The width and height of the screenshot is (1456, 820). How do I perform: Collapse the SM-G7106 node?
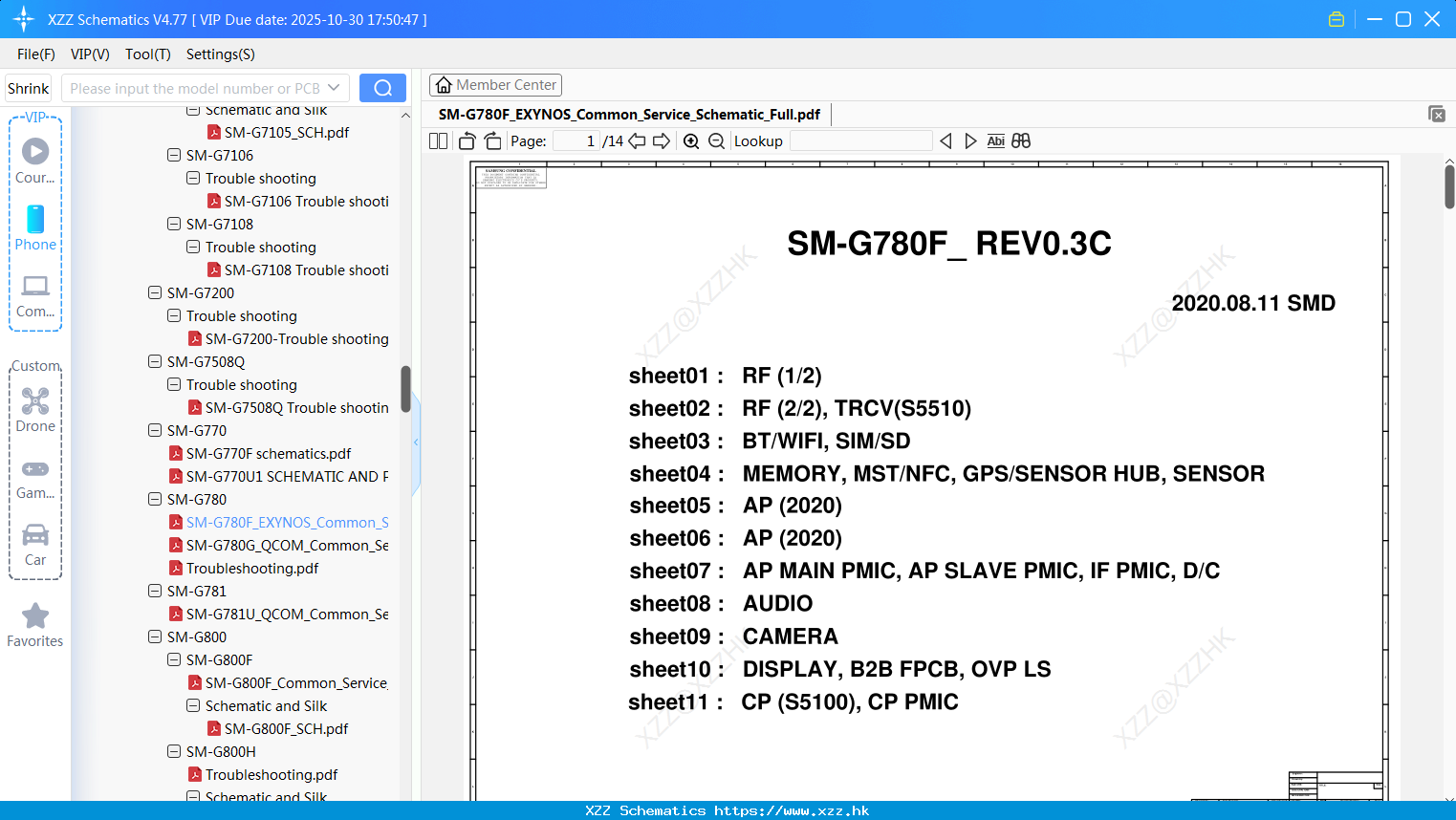coord(174,155)
